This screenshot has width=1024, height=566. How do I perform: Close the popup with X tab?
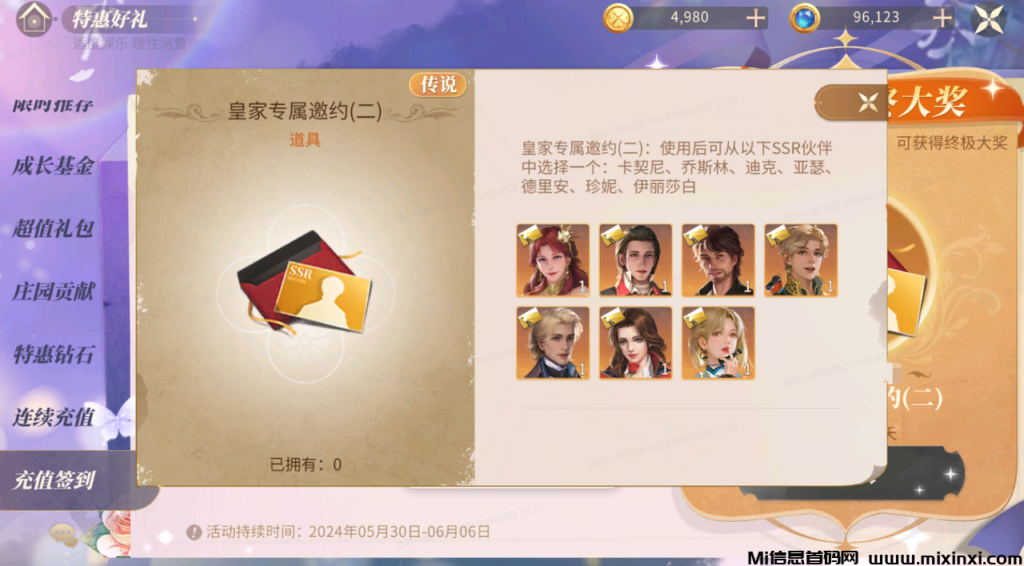[x=868, y=102]
